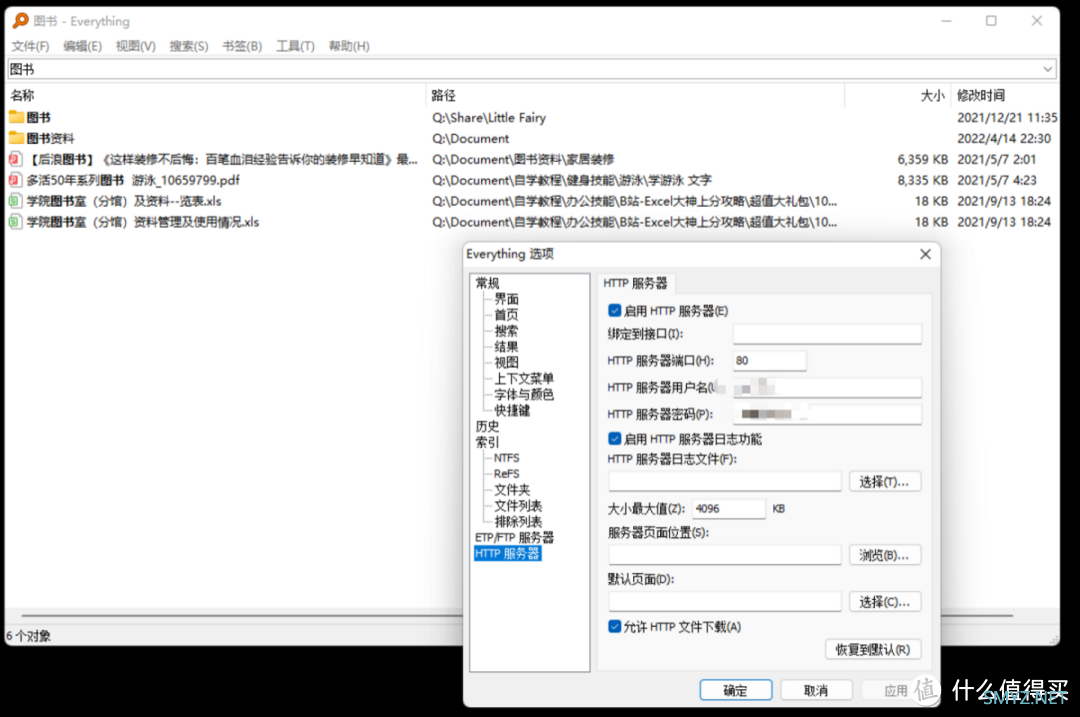Select 结果 in options tree
Image resolution: width=1080 pixels, height=717 pixels.
point(506,346)
